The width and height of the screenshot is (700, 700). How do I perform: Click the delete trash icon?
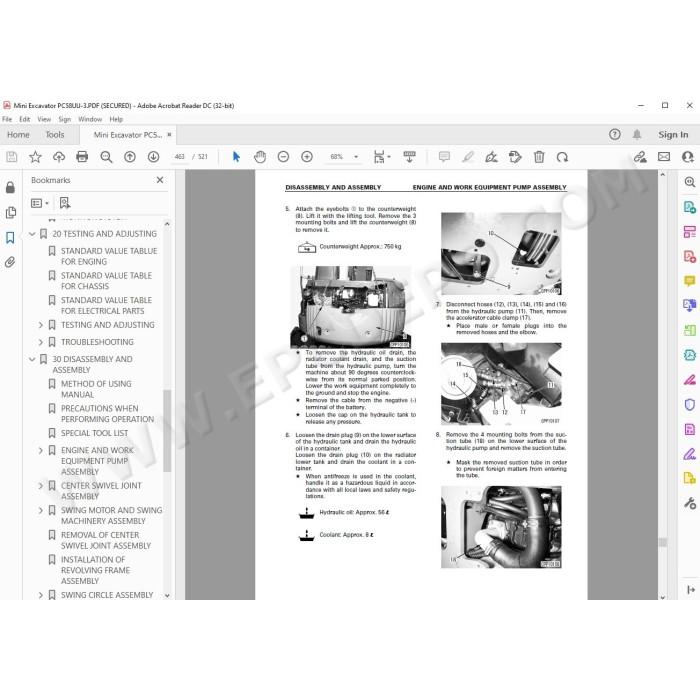click(x=539, y=157)
